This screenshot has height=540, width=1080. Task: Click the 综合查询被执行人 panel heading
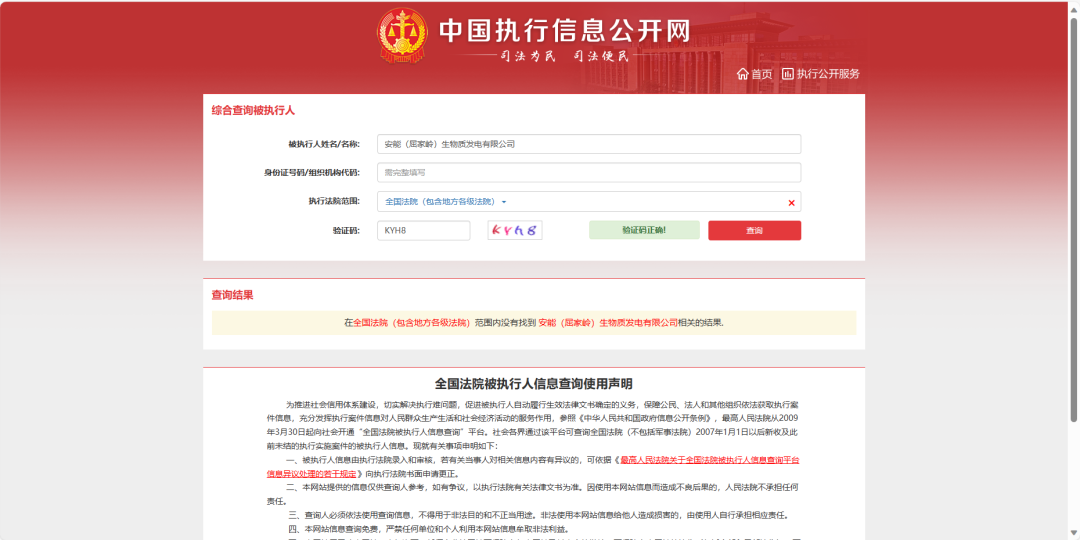253,111
